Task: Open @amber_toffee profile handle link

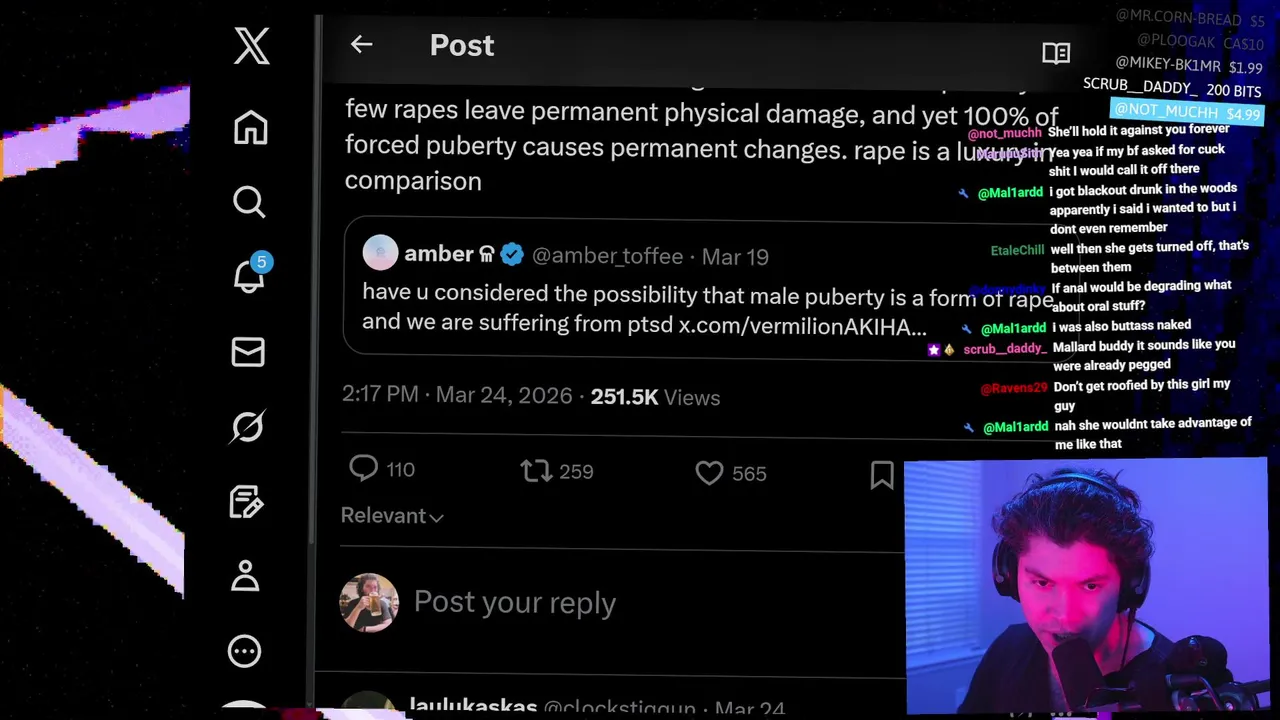Action: coord(607,256)
